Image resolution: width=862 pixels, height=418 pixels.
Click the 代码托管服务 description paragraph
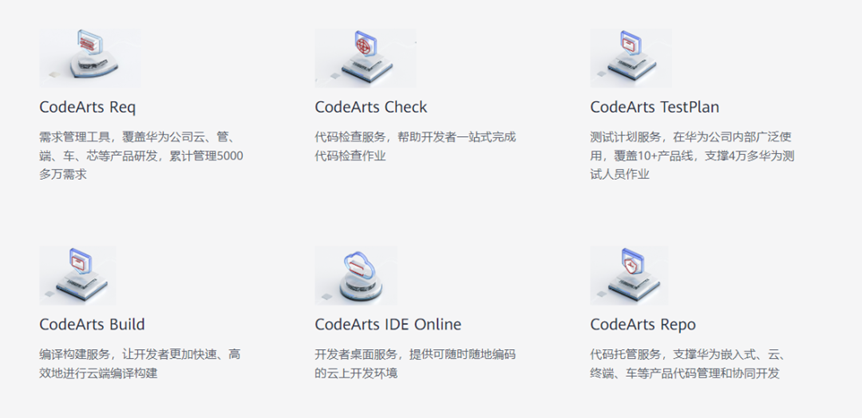[x=689, y=364]
